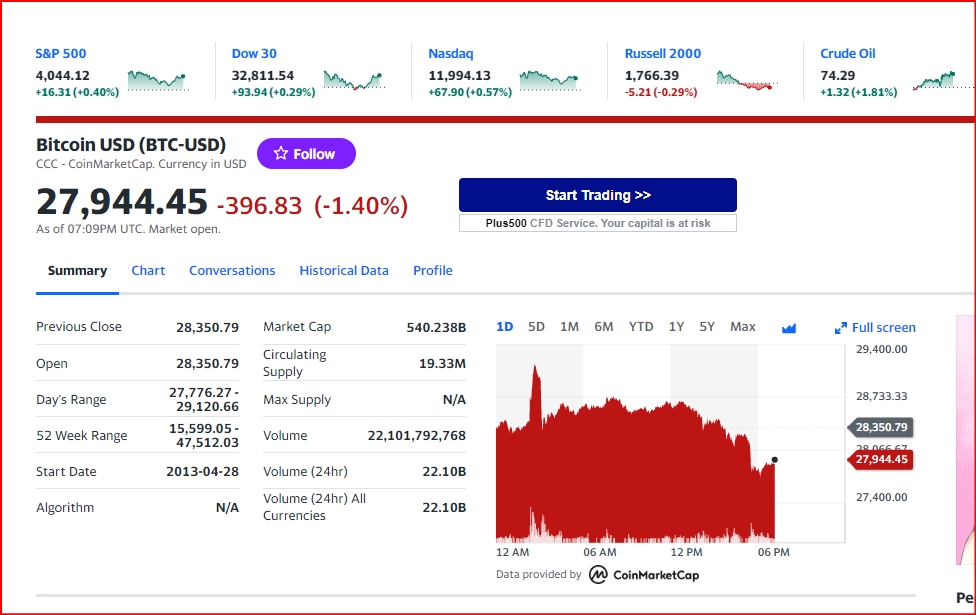Open the Dow 30 index link
This screenshot has height=615, width=976.
coord(254,54)
